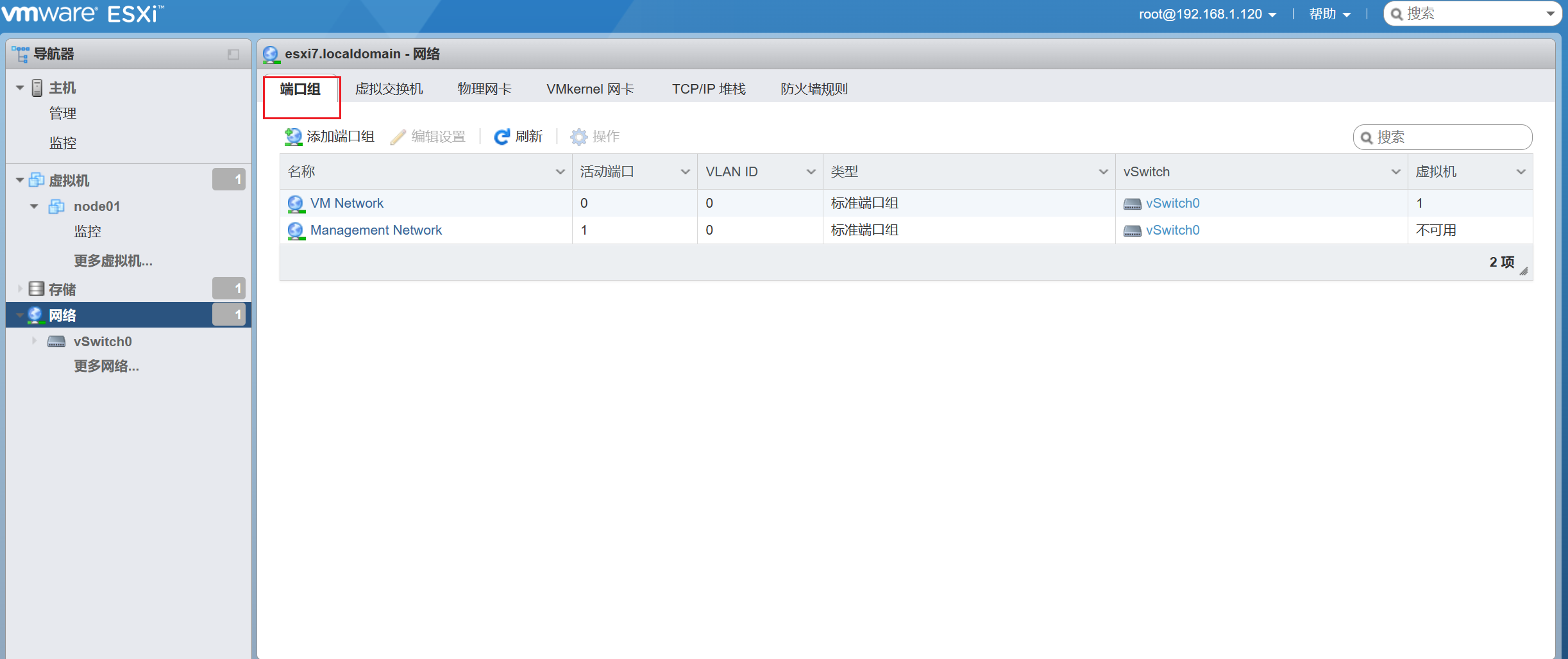1568x659 pixels.
Task: Click the 添加端口组 button
Action: (x=330, y=137)
